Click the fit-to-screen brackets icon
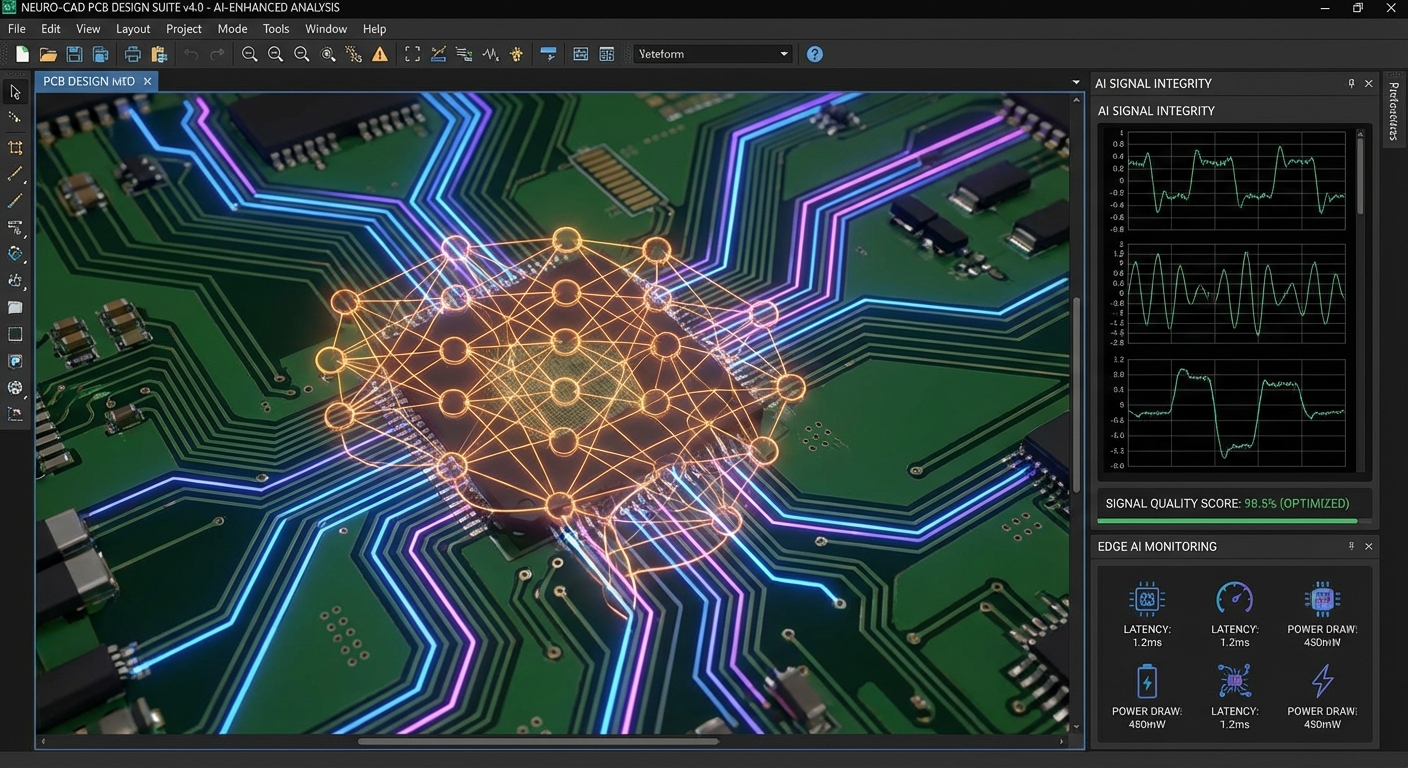The width and height of the screenshot is (1408, 768). (x=412, y=54)
